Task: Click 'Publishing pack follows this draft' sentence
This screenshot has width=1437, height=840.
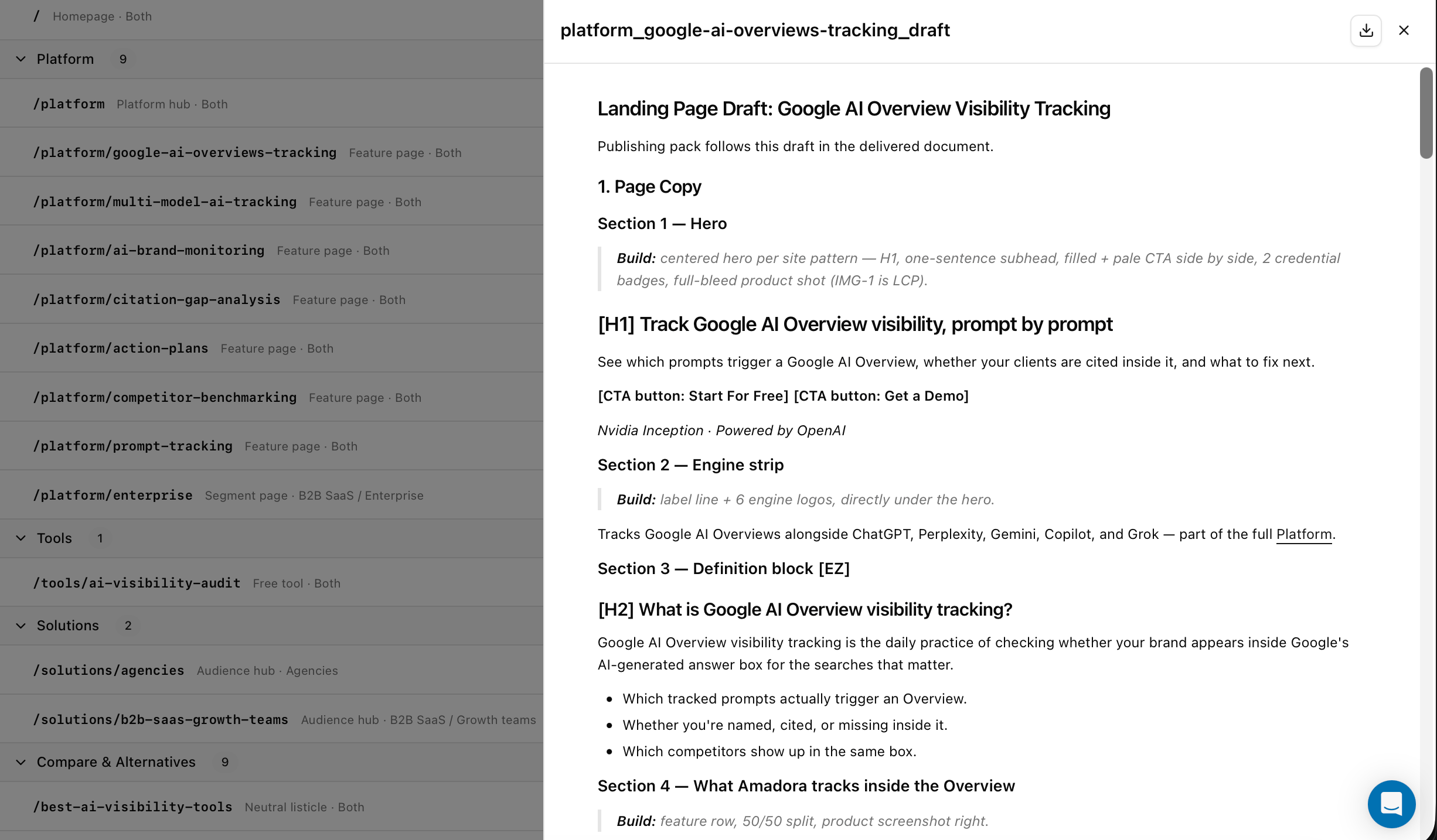Action: [795, 146]
